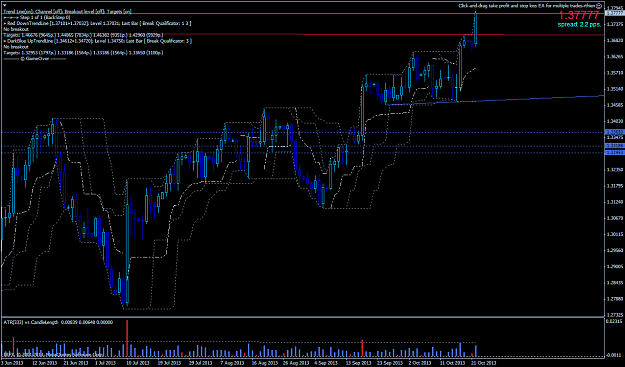Click the smiley face EA icon
625x367 pixels.
pyautogui.click(x=599, y=6)
